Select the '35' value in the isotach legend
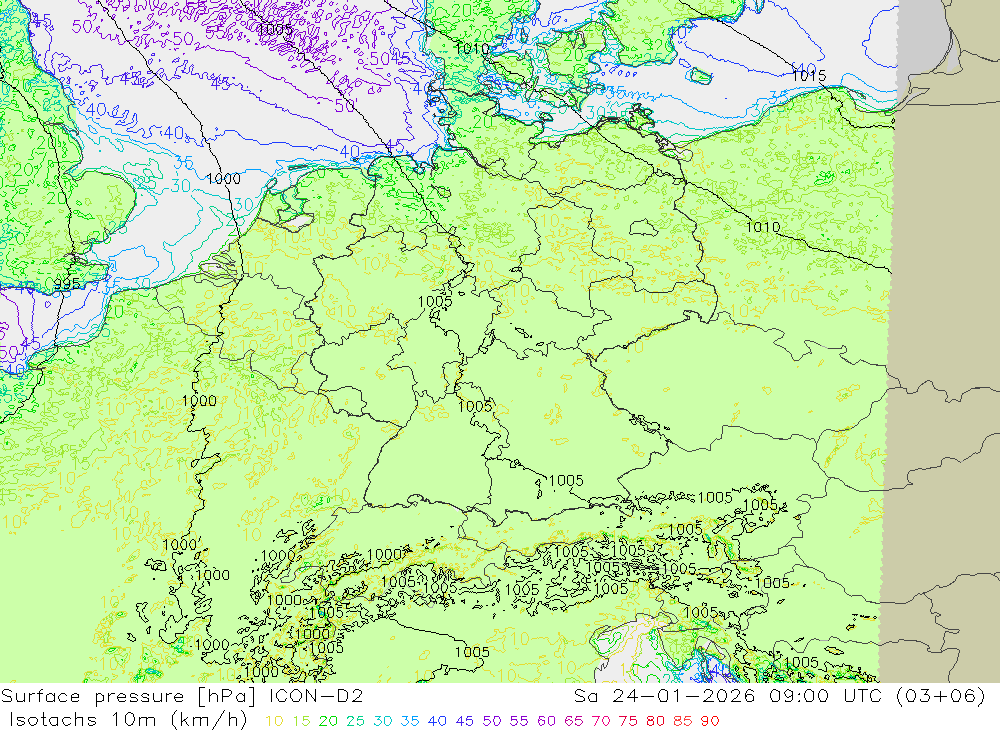1000x733 pixels. 410,722
